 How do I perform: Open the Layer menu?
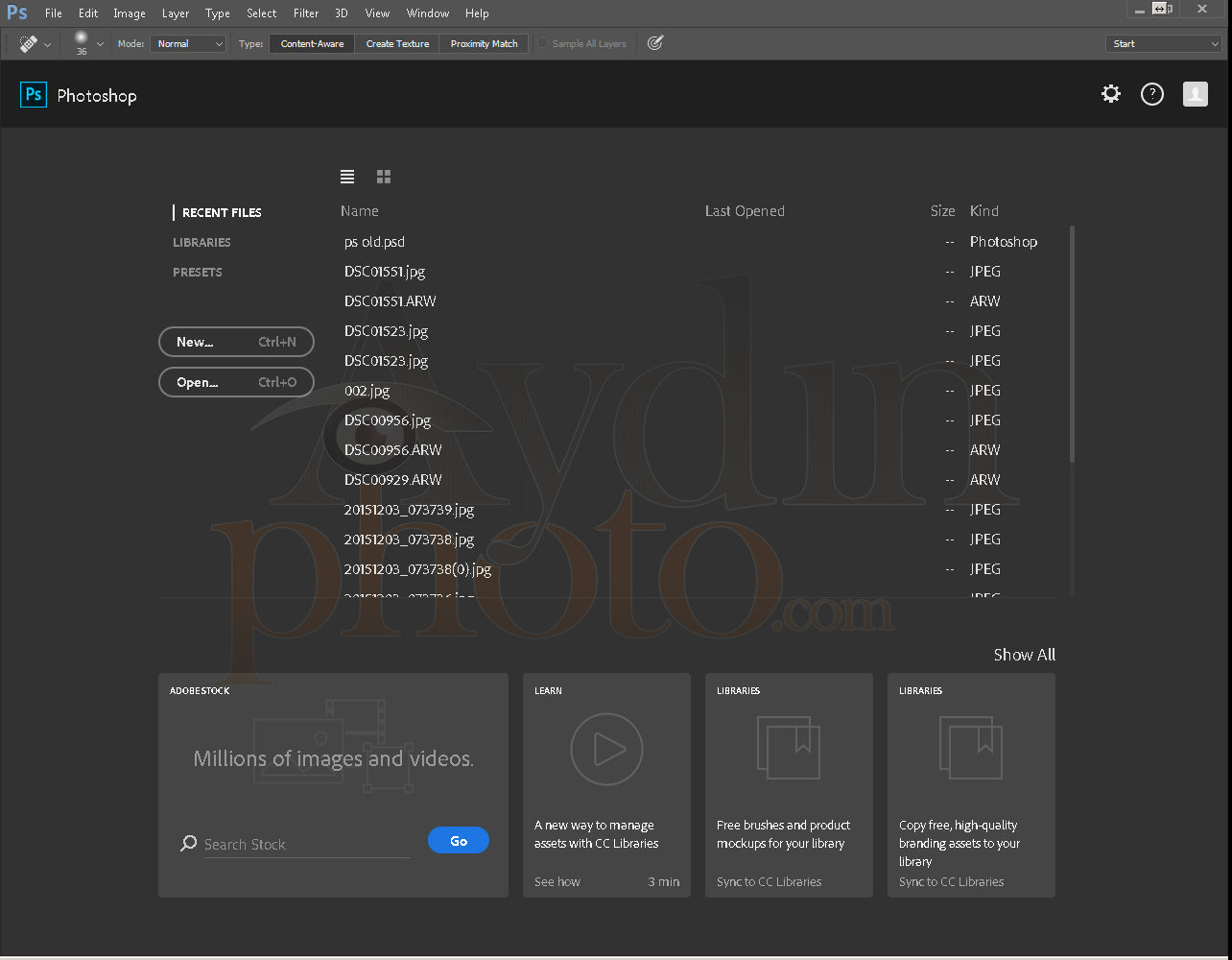[x=176, y=13]
